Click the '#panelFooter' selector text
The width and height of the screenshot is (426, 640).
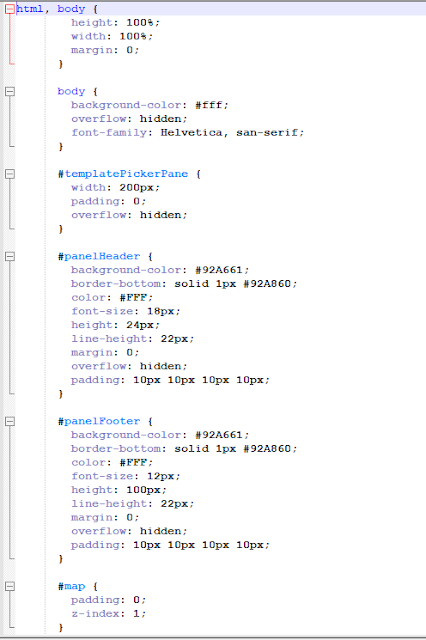pyautogui.click(x=99, y=421)
